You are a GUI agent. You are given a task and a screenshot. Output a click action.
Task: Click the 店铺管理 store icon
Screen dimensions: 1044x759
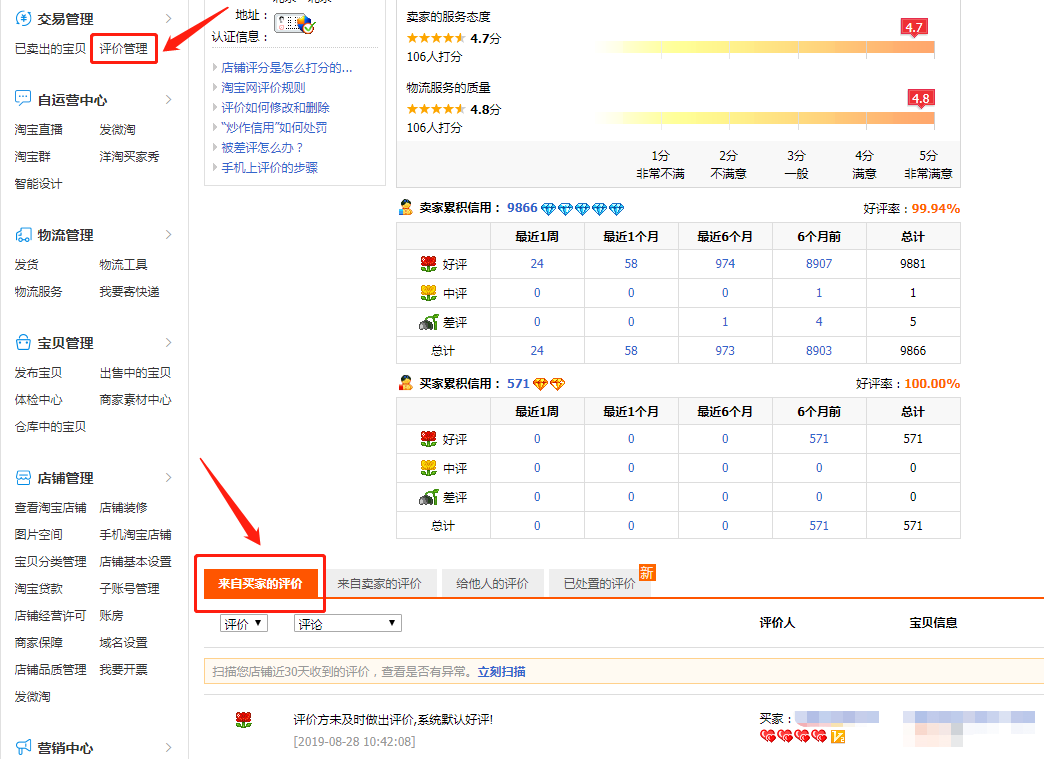[x=22, y=478]
